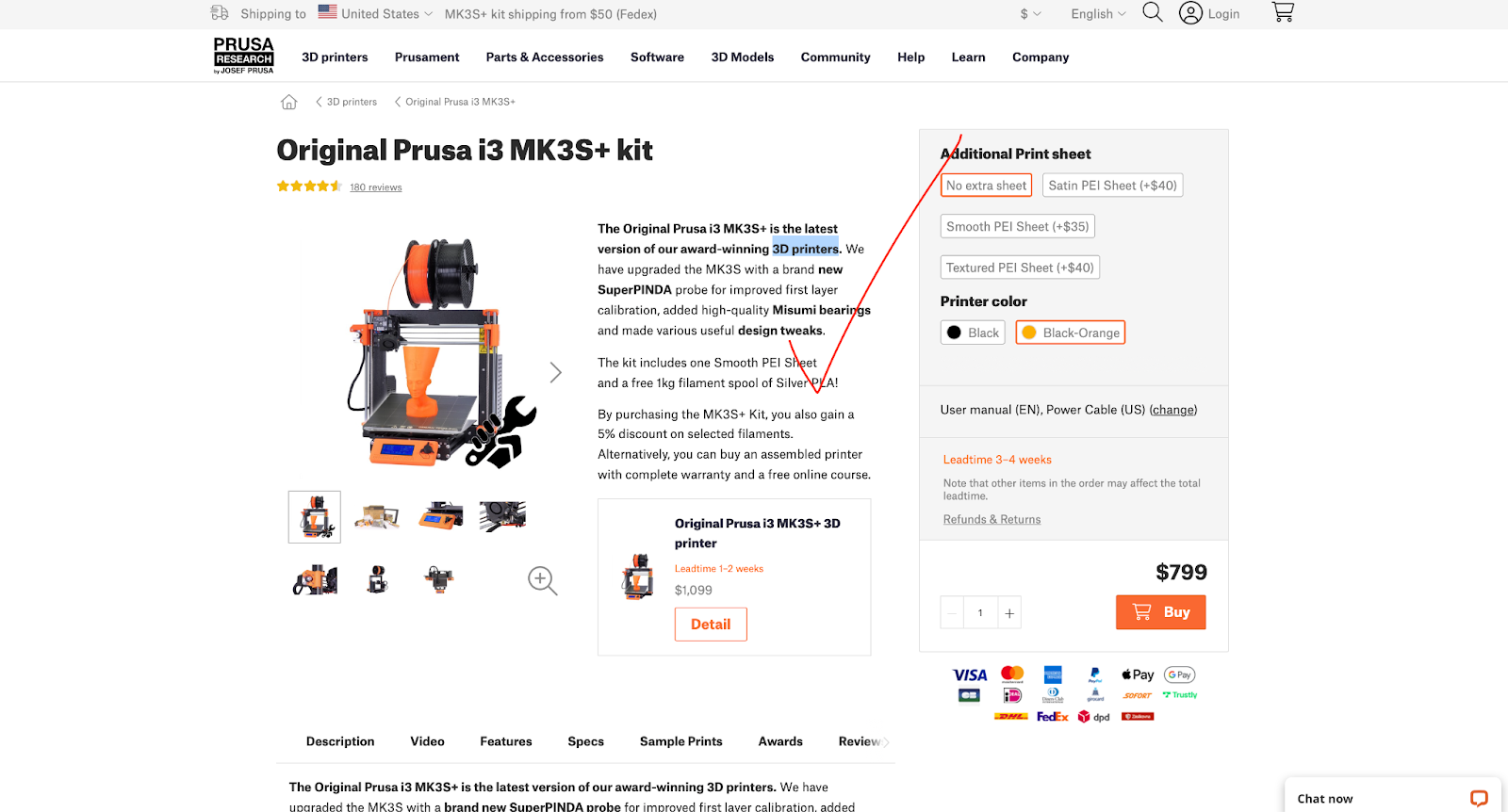
Task: Open the 180 reviews link
Action: pos(375,187)
